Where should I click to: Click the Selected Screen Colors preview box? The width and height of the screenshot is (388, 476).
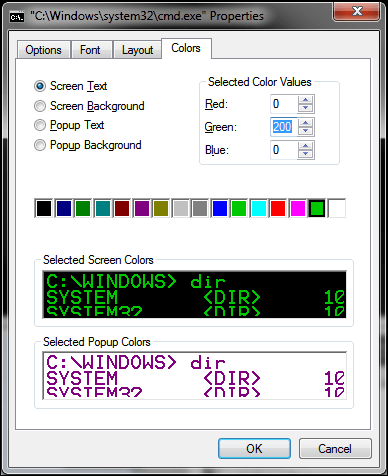pyautogui.click(x=195, y=295)
